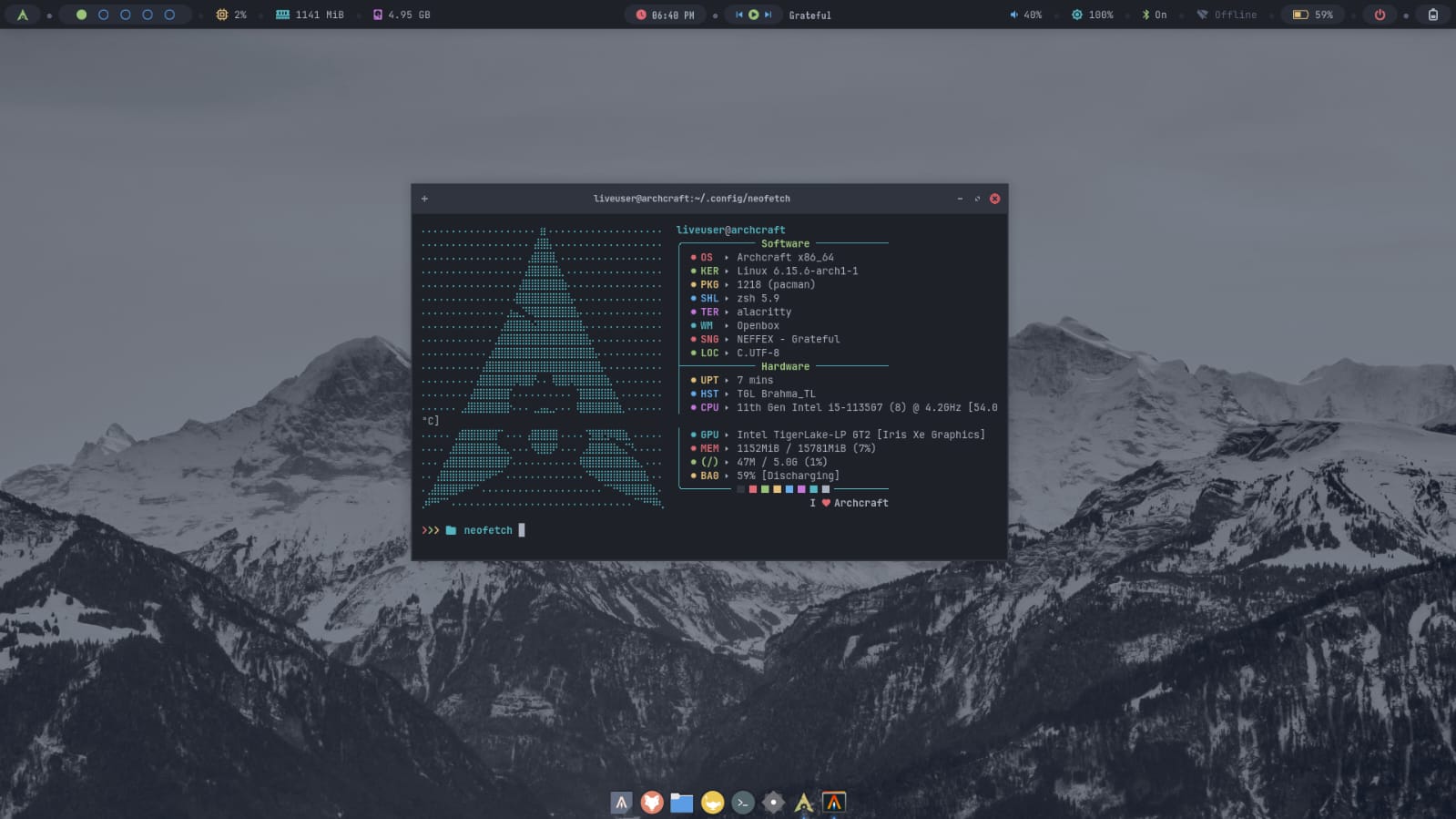Viewport: 1456px width, 819px height.
Task: Launch the orange fox browser from the dock
Action: [652, 803]
